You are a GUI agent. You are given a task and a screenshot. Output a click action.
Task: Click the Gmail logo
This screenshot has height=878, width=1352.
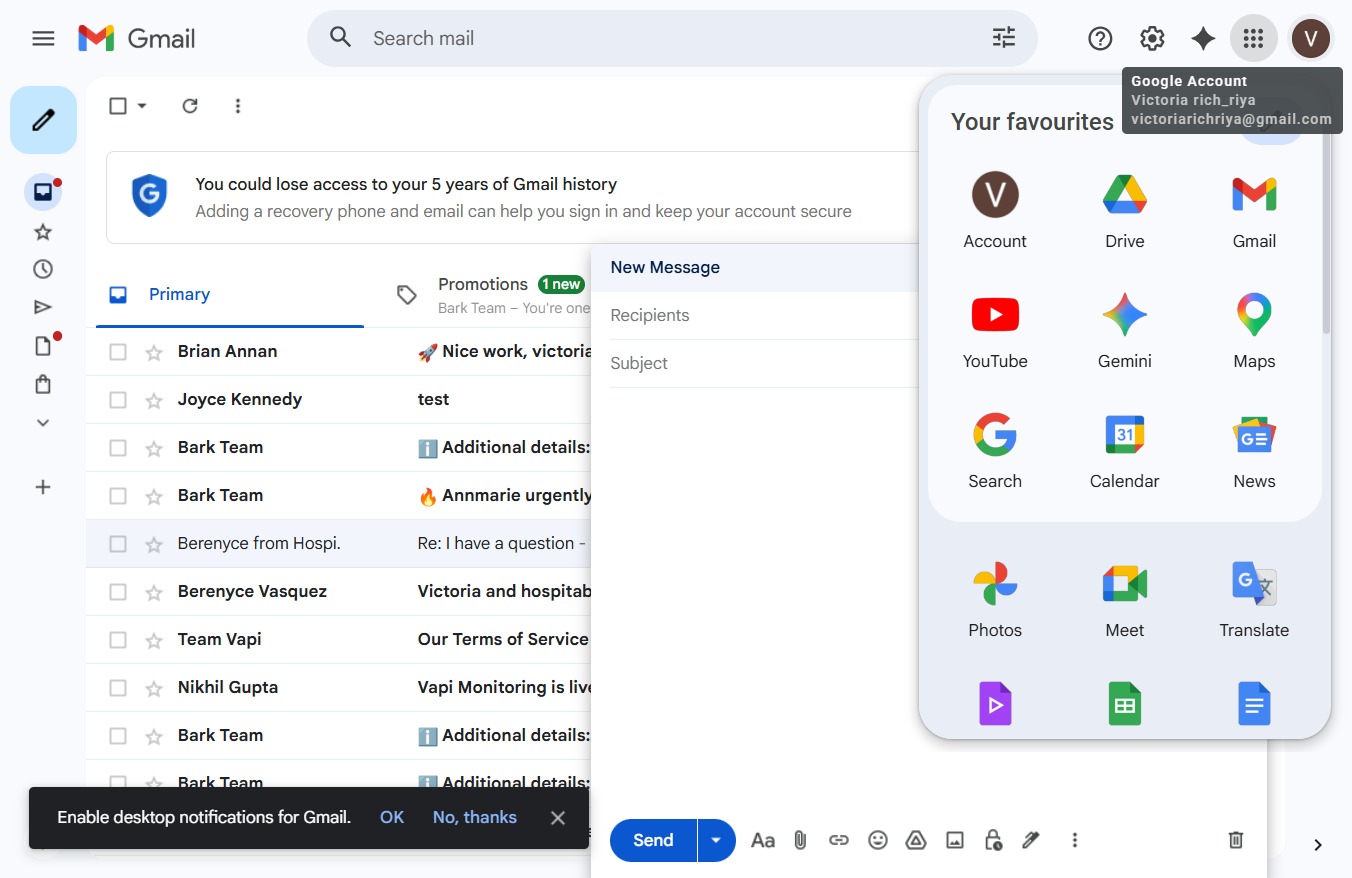[137, 39]
